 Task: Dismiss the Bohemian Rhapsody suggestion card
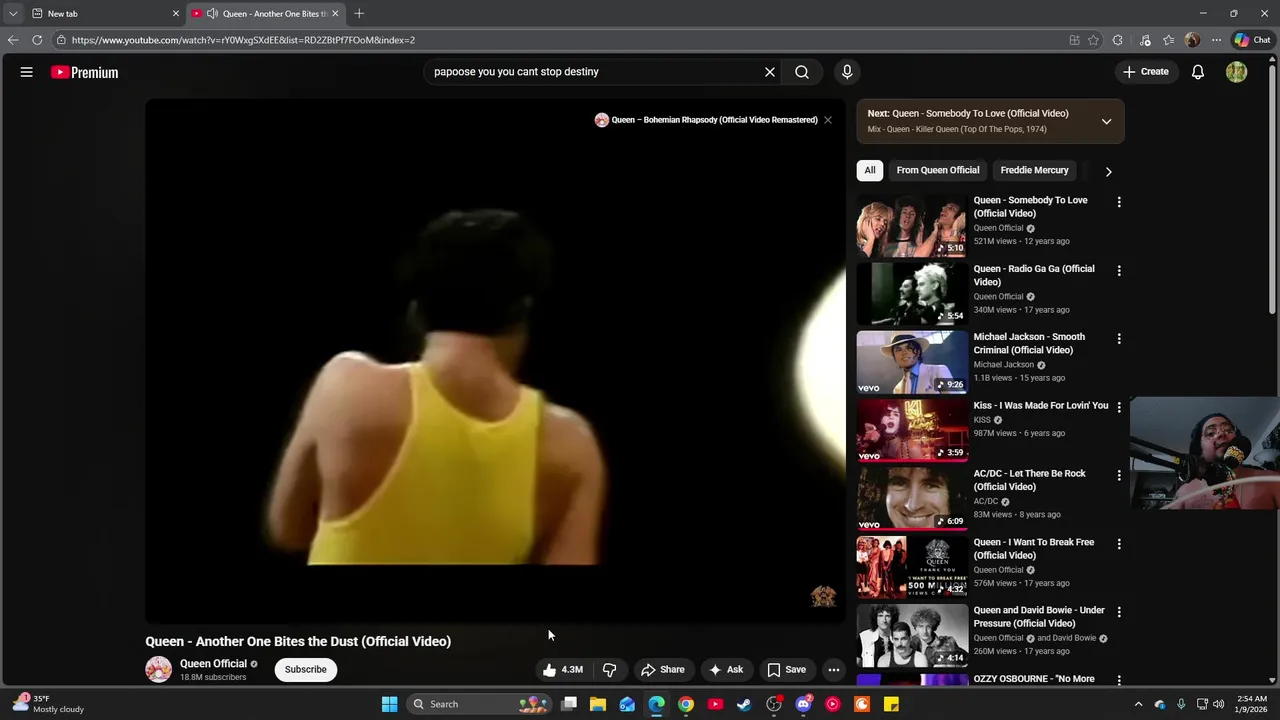coord(828,120)
